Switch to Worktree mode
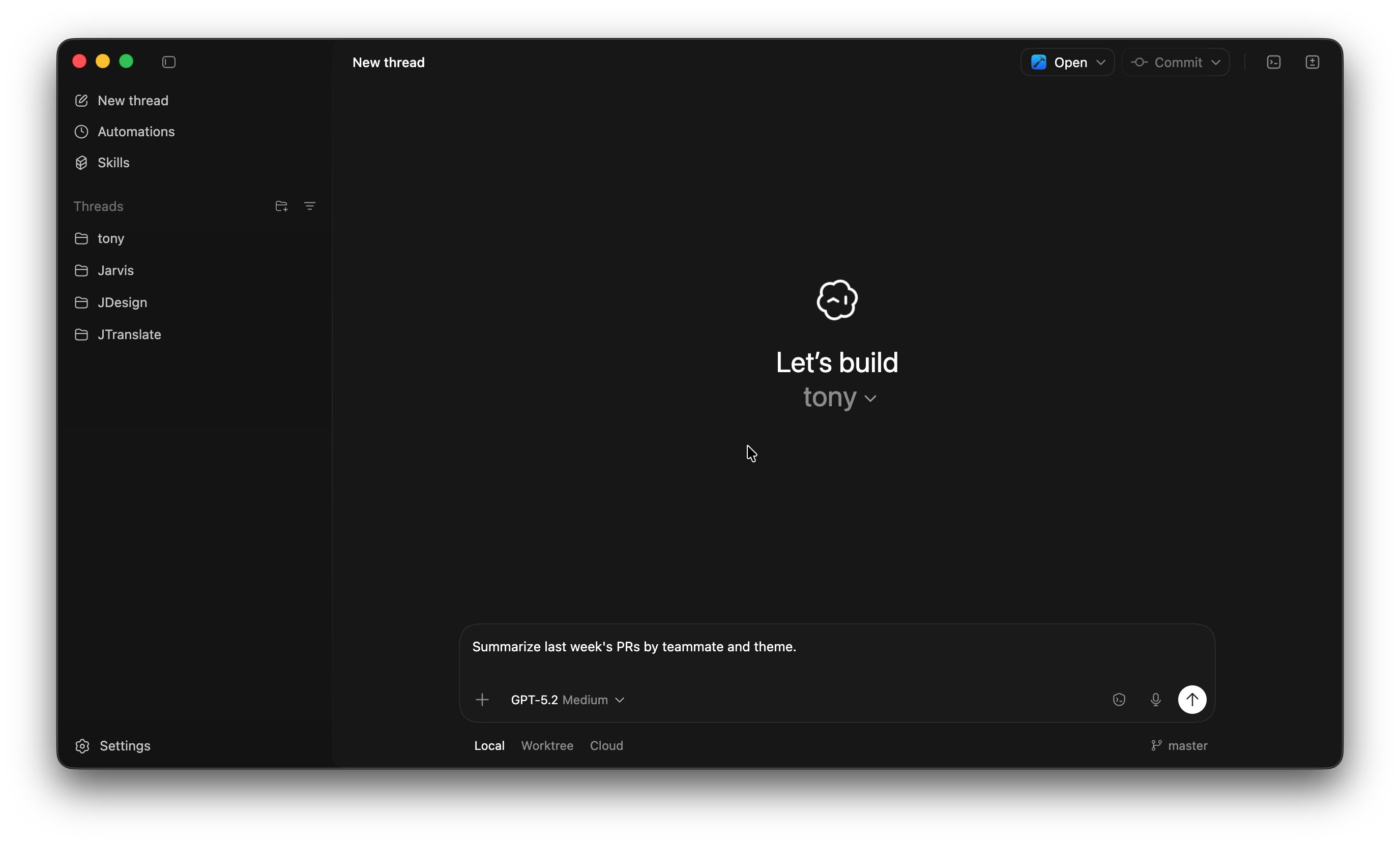 coord(546,745)
